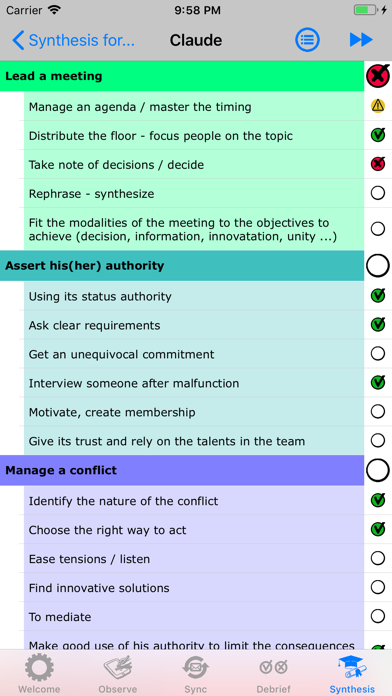The image size is (392, 696).
Task: Toggle the green check for Ask clear requirements
Action: [378, 324]
